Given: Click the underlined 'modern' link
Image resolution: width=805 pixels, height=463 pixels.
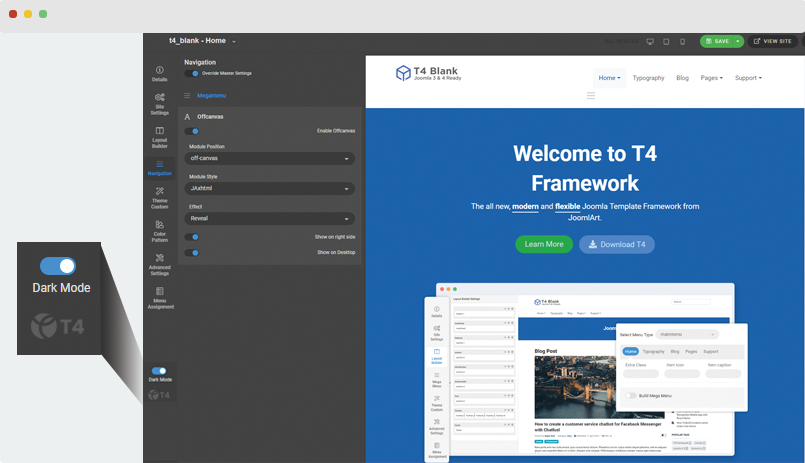Looking at the screenshot, I should [x=525, y=206].
